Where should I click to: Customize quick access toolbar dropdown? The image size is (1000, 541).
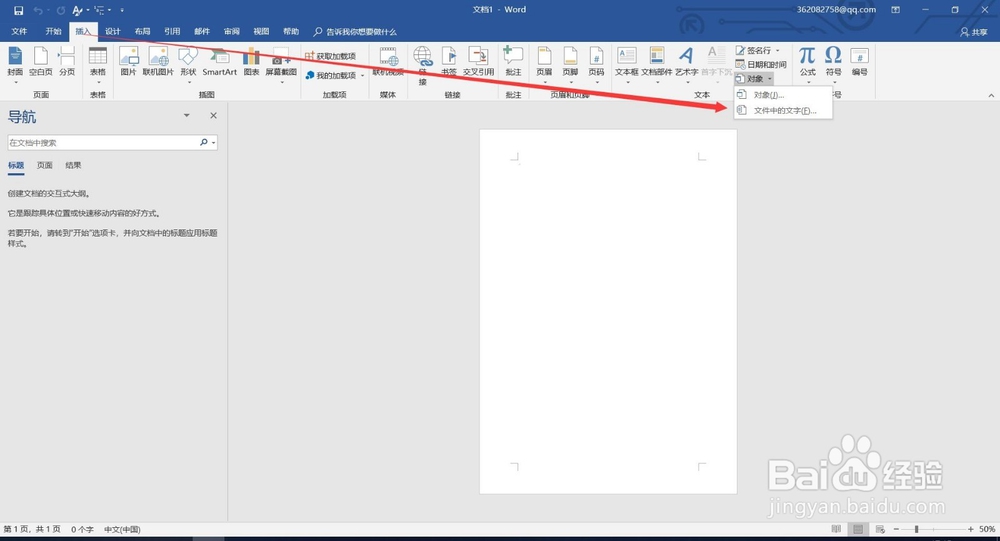pos(122,10)
